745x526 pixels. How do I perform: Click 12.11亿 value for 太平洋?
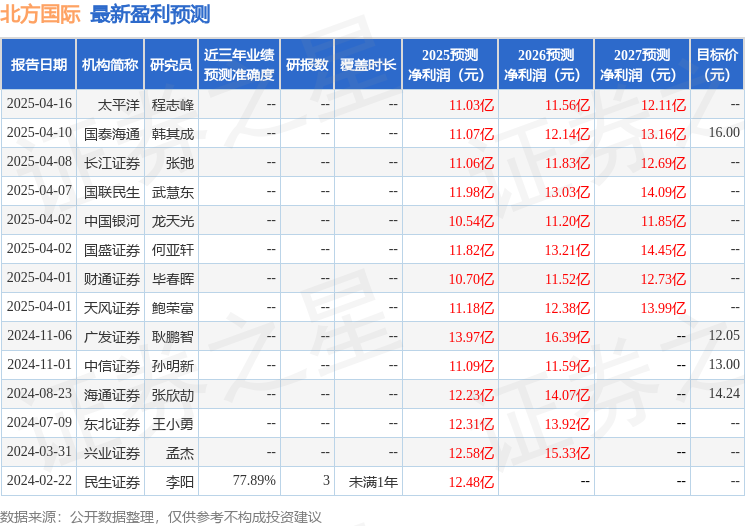click(664, 105)
